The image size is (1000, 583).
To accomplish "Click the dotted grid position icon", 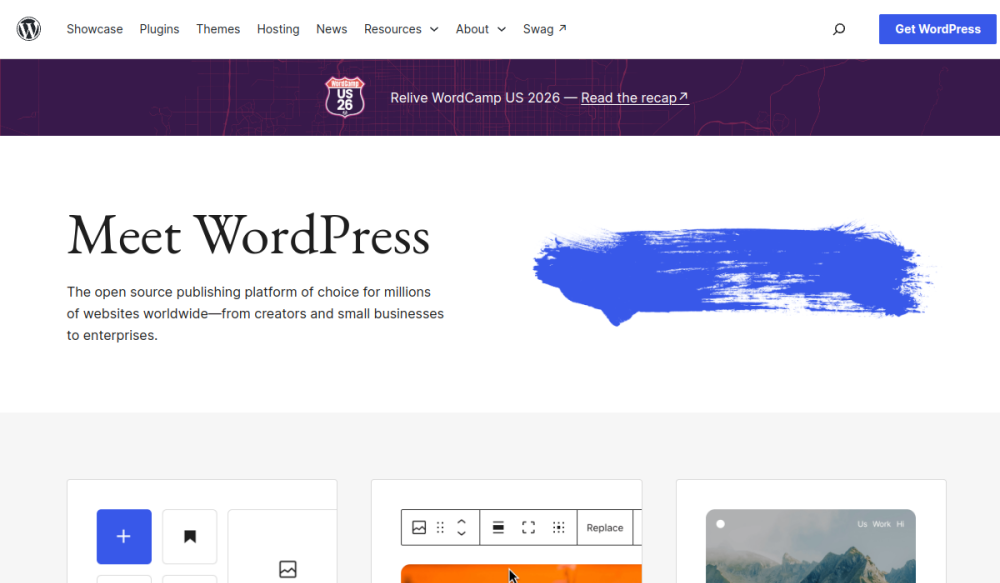I will (x=559, y=528).
